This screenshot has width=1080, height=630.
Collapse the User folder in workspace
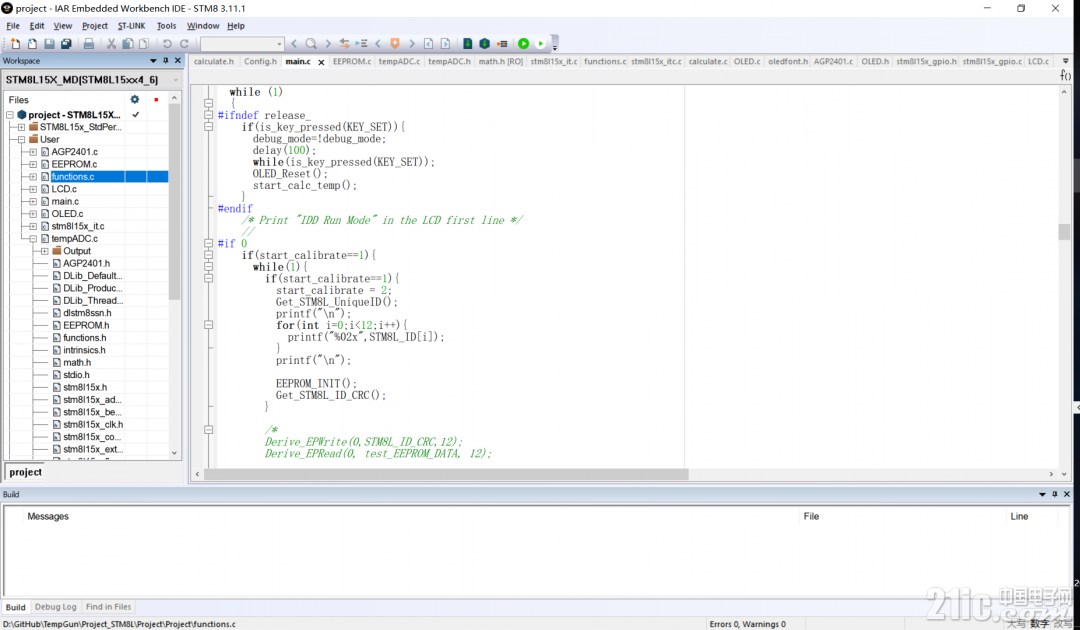tap(21, 140)
